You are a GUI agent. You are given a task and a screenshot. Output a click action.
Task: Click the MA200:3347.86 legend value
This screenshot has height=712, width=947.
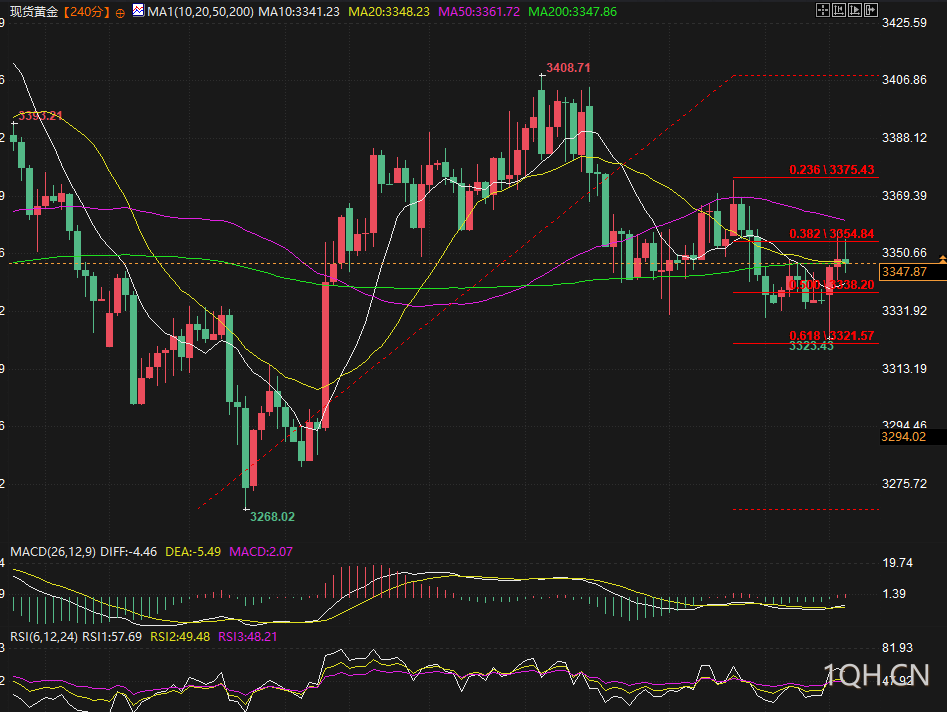[x=573, y=11]
